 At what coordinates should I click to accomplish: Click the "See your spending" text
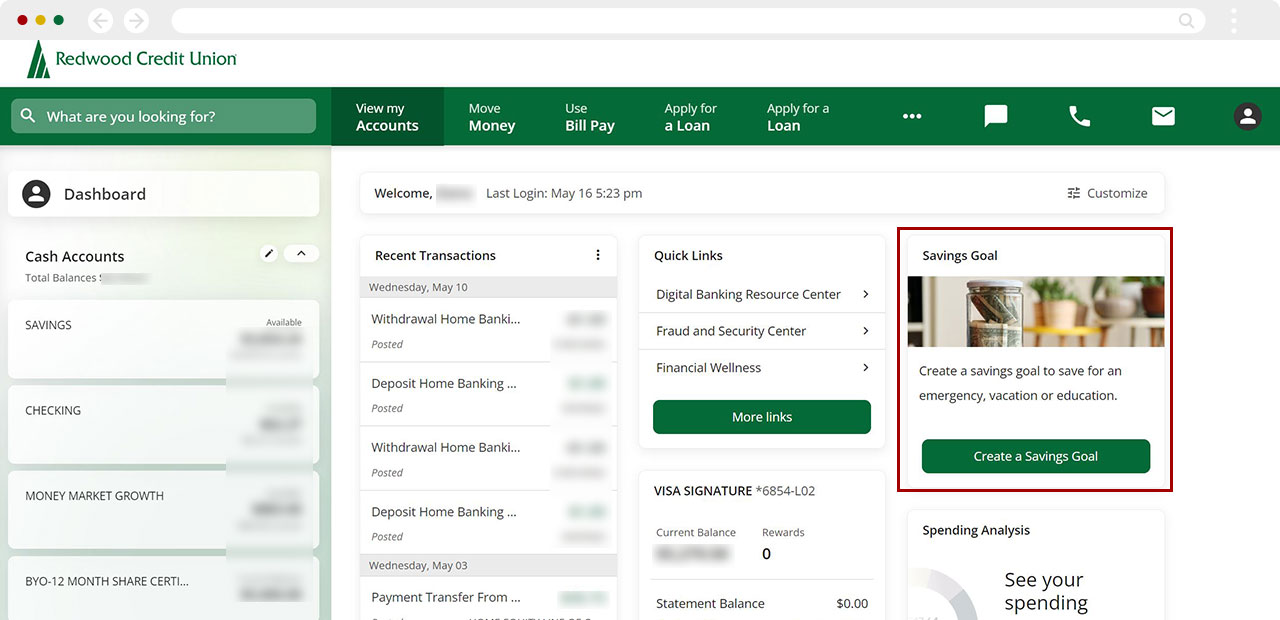pyautogui.click(x=1046, y=592)
